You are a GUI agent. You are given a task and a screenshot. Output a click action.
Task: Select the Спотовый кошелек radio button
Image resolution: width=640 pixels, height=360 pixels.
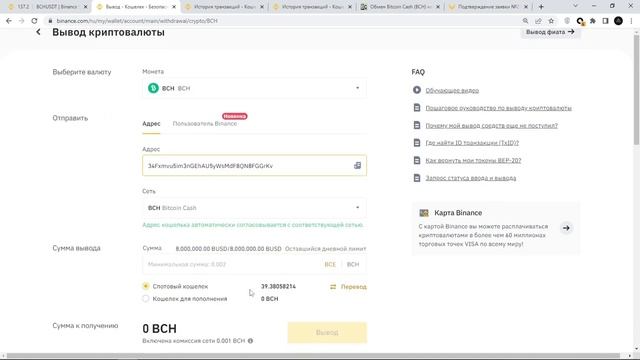coord(146,286)
